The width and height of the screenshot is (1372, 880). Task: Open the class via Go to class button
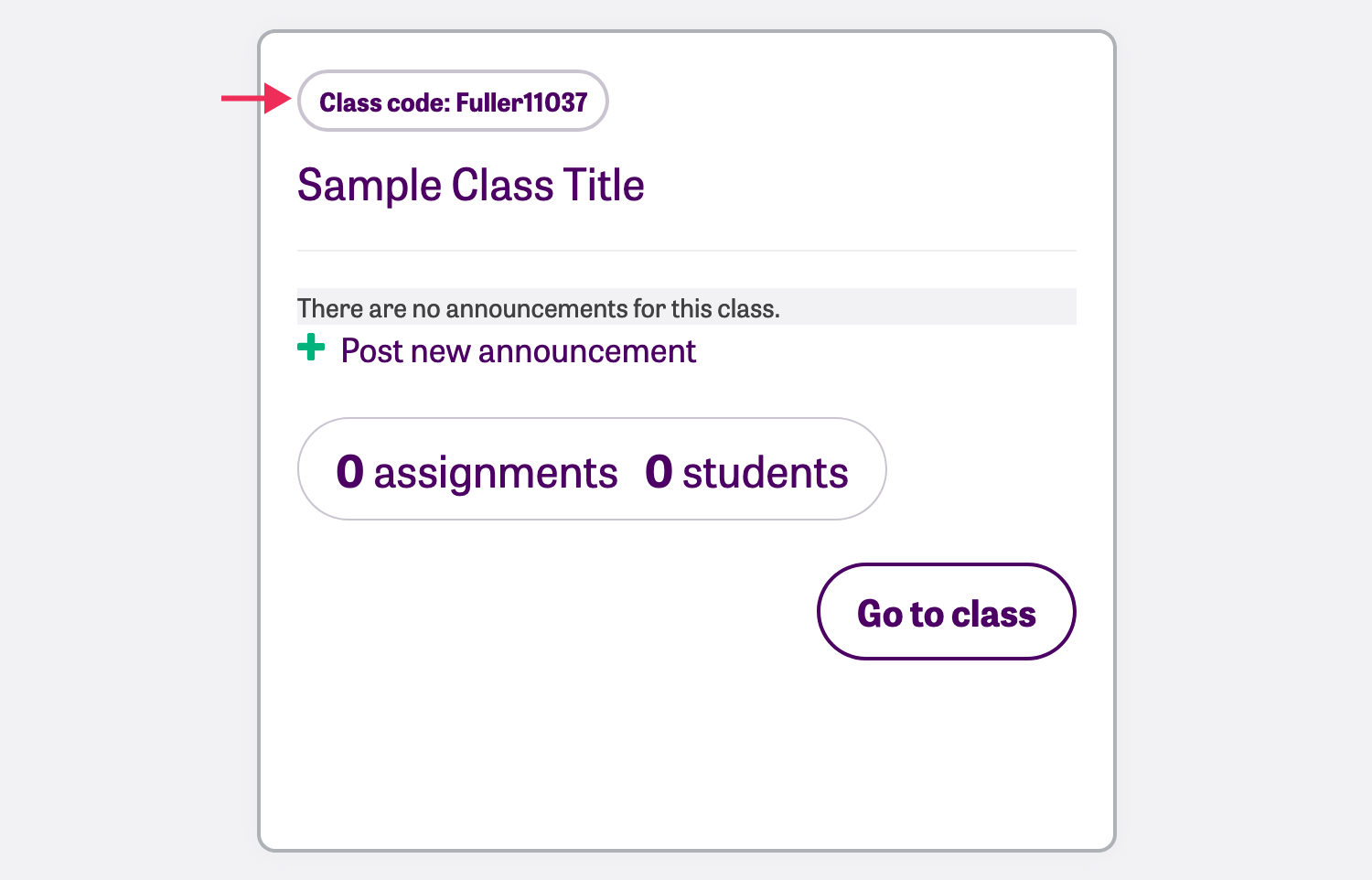[946, 613]
